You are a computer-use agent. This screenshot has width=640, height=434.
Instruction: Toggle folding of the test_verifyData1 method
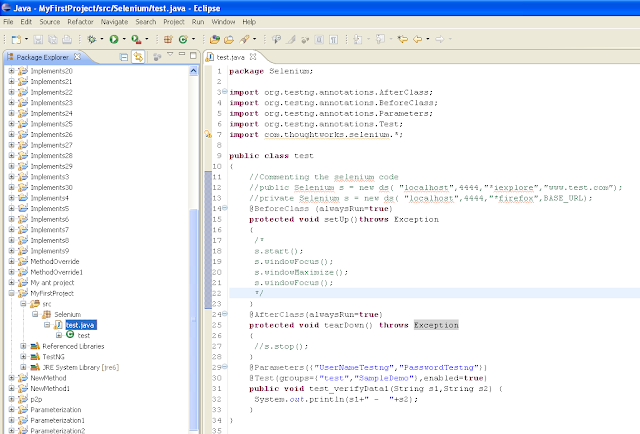[224, 367]
